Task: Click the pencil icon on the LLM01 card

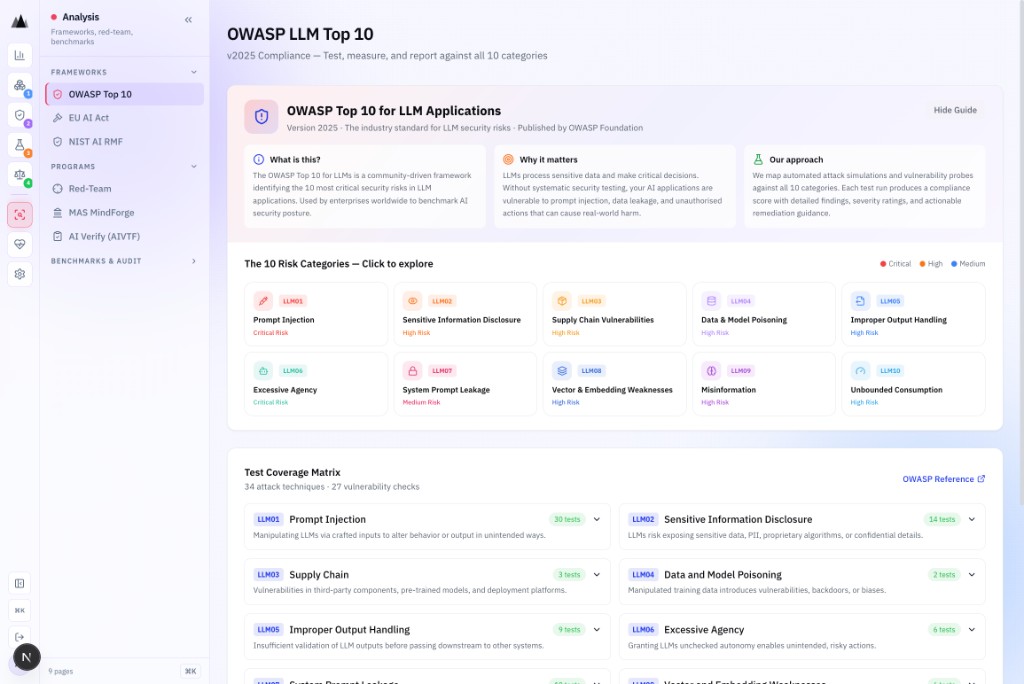Action: pos(263,301)
